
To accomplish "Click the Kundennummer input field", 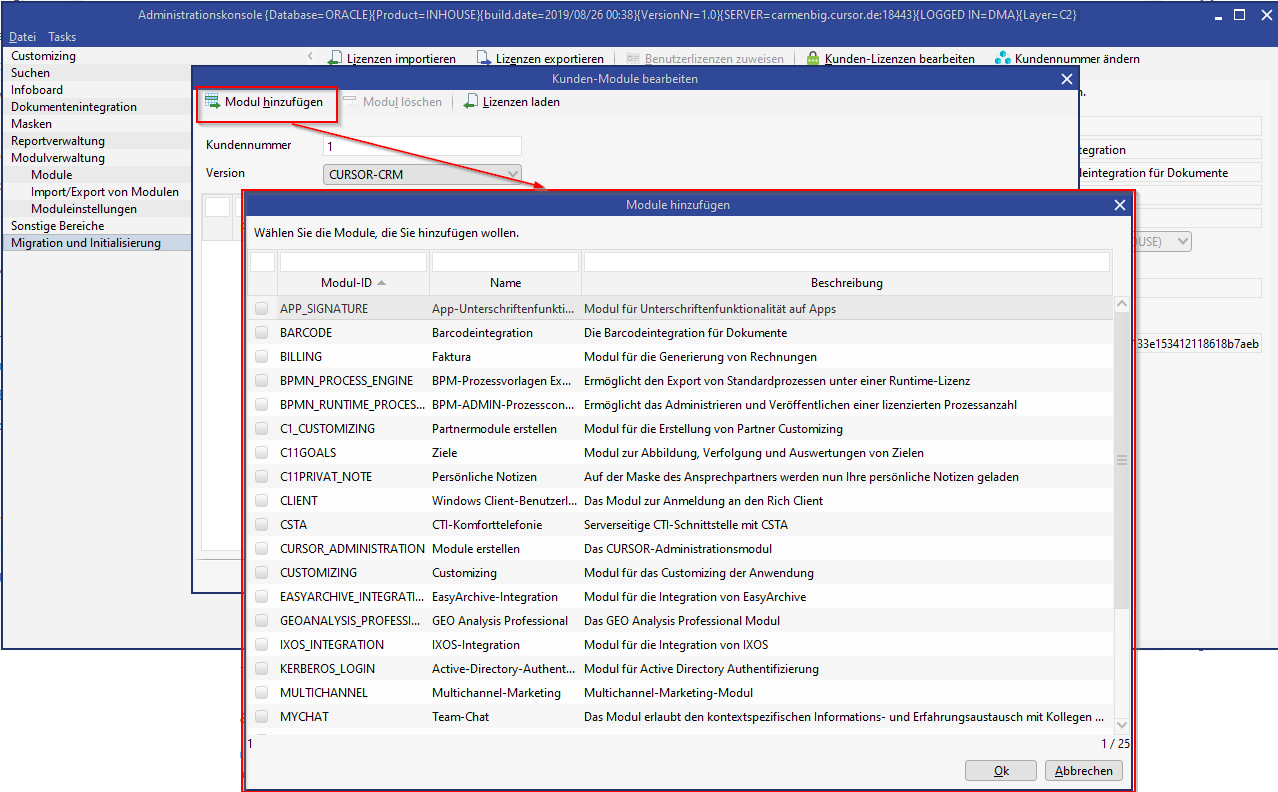I will (x=422, y=146).
